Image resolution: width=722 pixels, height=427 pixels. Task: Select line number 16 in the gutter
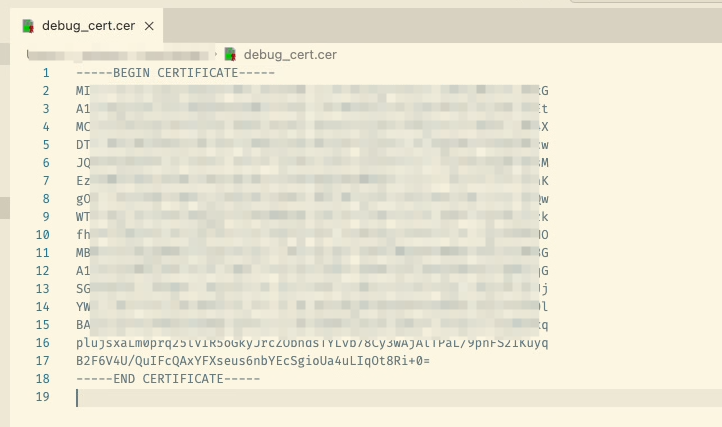pos(43,343)
